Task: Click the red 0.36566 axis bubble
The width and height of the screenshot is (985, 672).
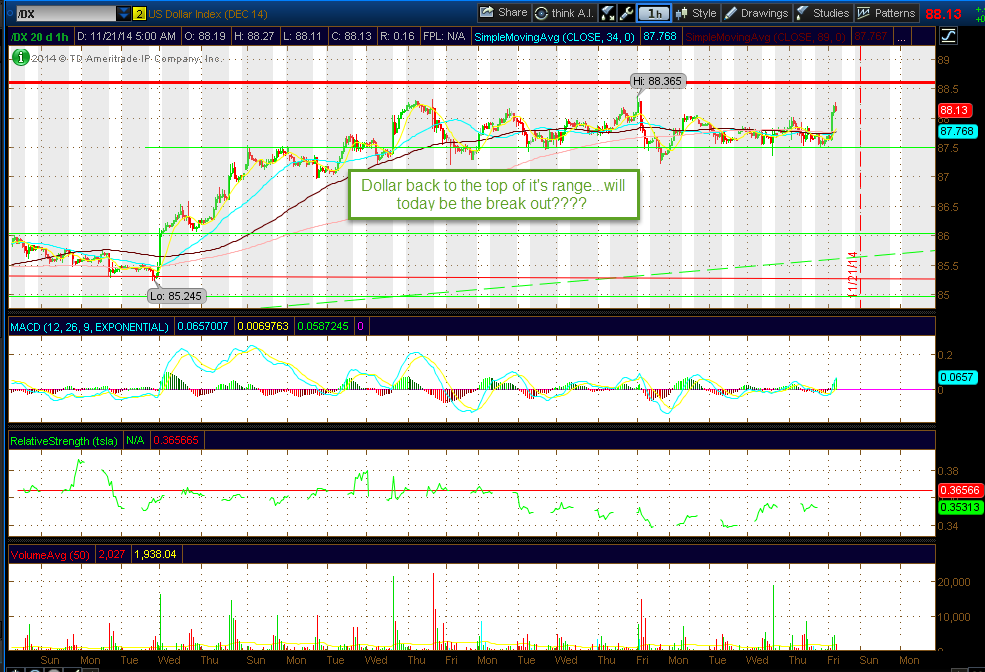Action: point(960,490)
